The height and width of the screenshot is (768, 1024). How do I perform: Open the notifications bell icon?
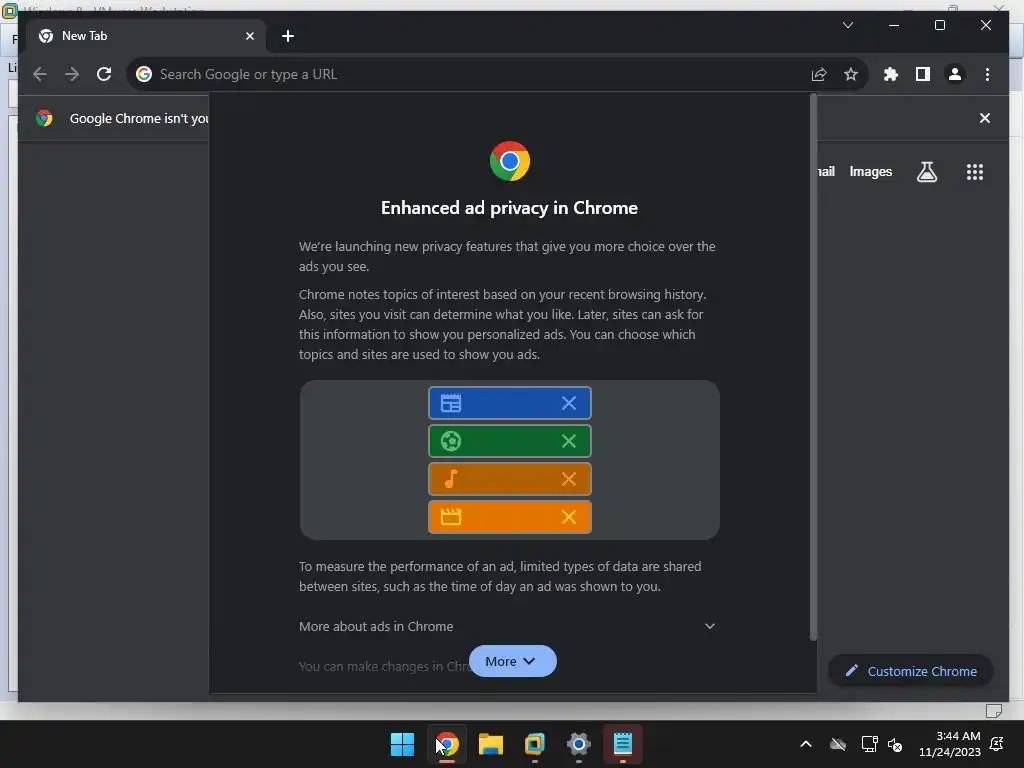point(997,744)
